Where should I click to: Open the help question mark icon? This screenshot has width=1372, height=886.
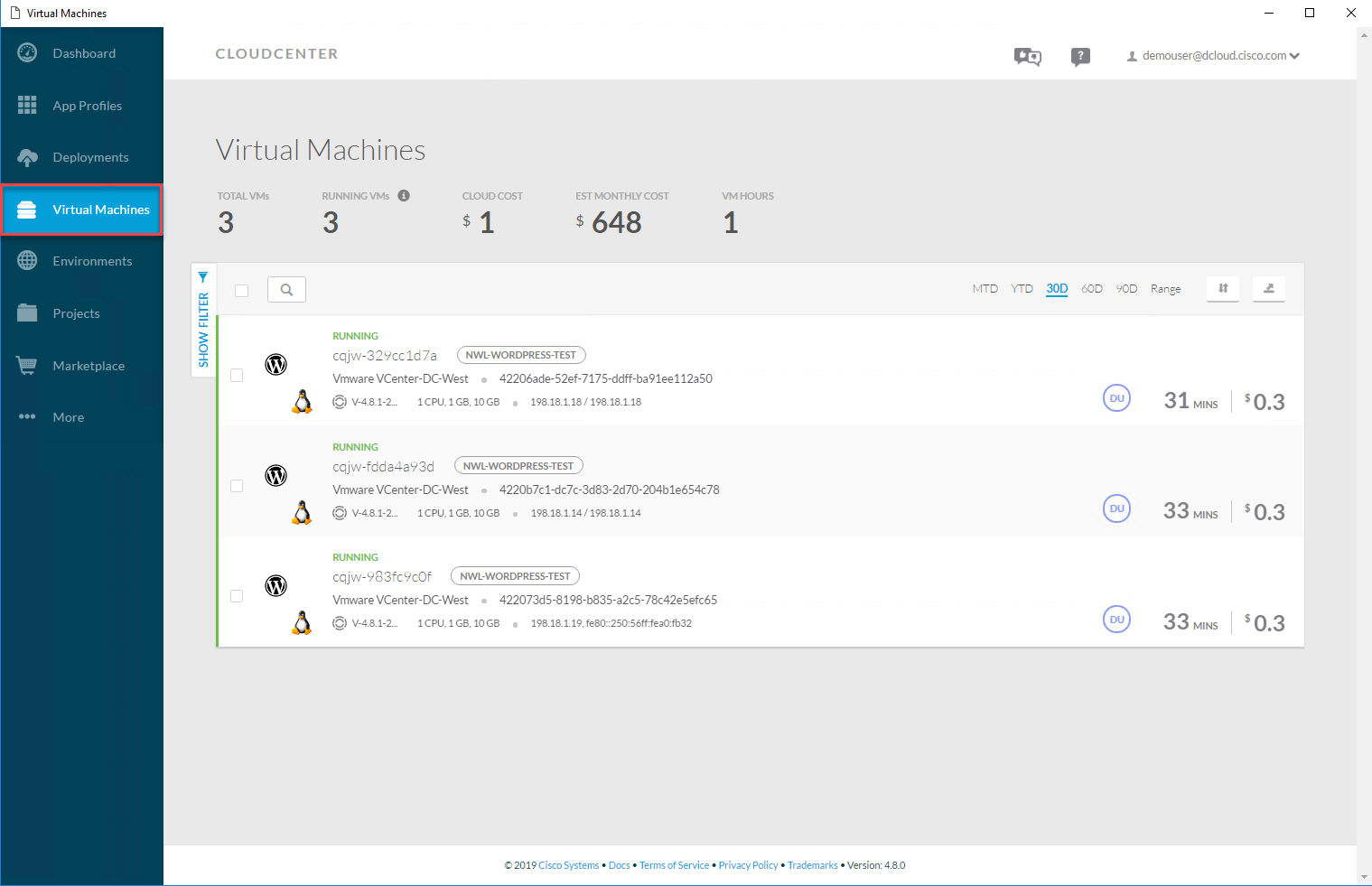1080,57
